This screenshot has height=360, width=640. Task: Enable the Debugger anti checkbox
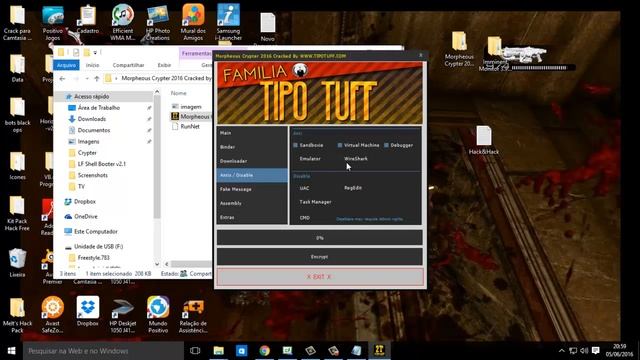point(386,145)
